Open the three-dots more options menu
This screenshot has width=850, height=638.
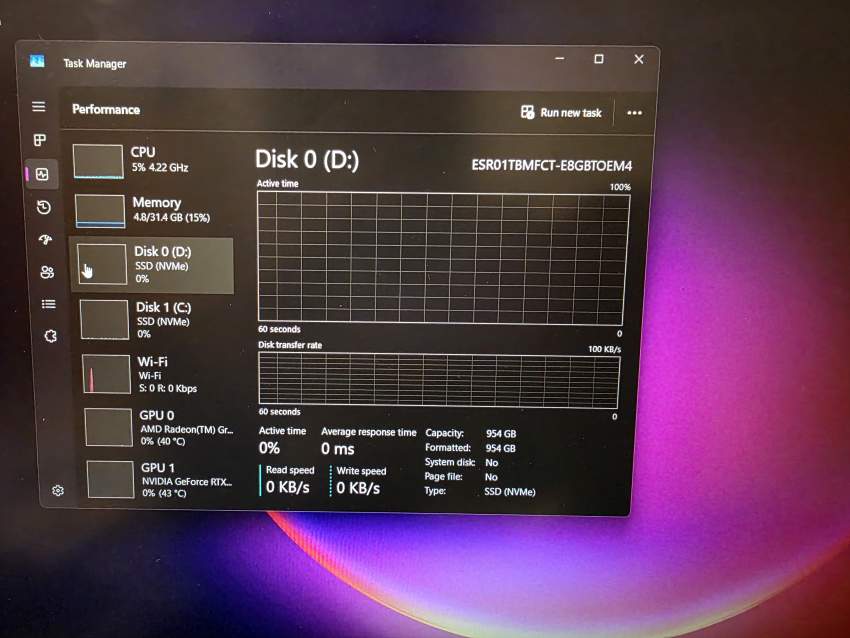634,113
